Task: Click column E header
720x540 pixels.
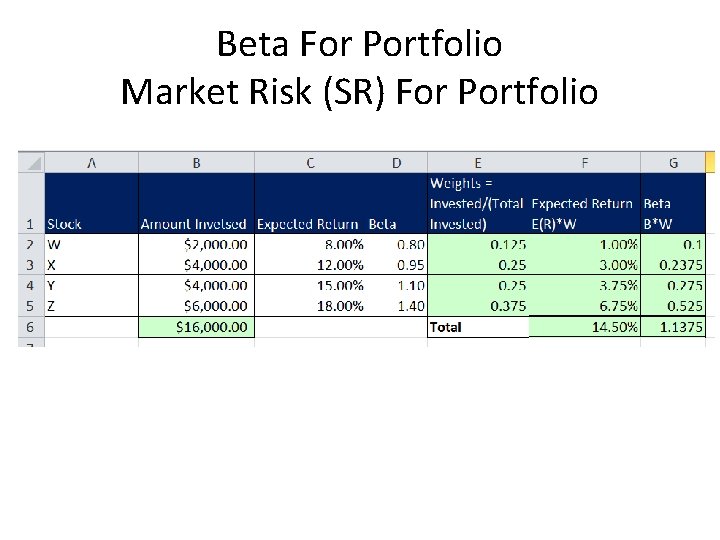Action: (477, 162)
